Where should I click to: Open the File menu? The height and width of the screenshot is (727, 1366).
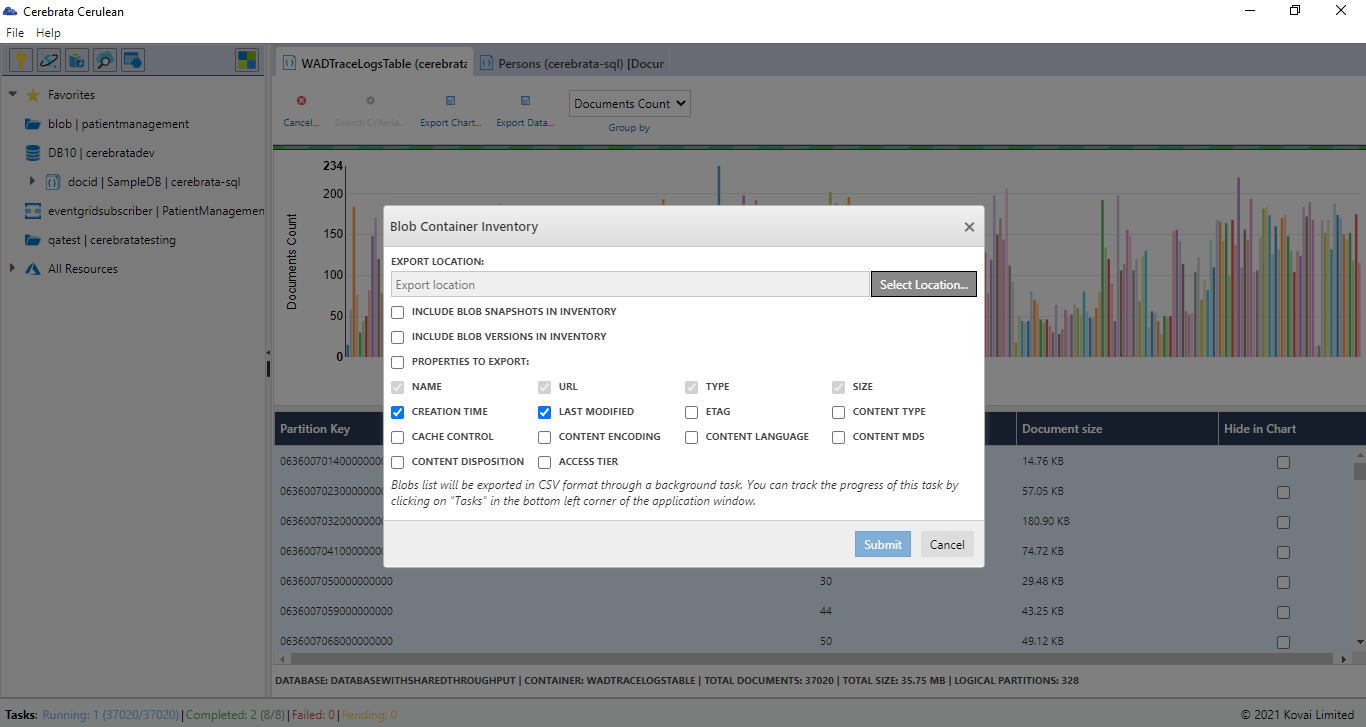(15, 33)
